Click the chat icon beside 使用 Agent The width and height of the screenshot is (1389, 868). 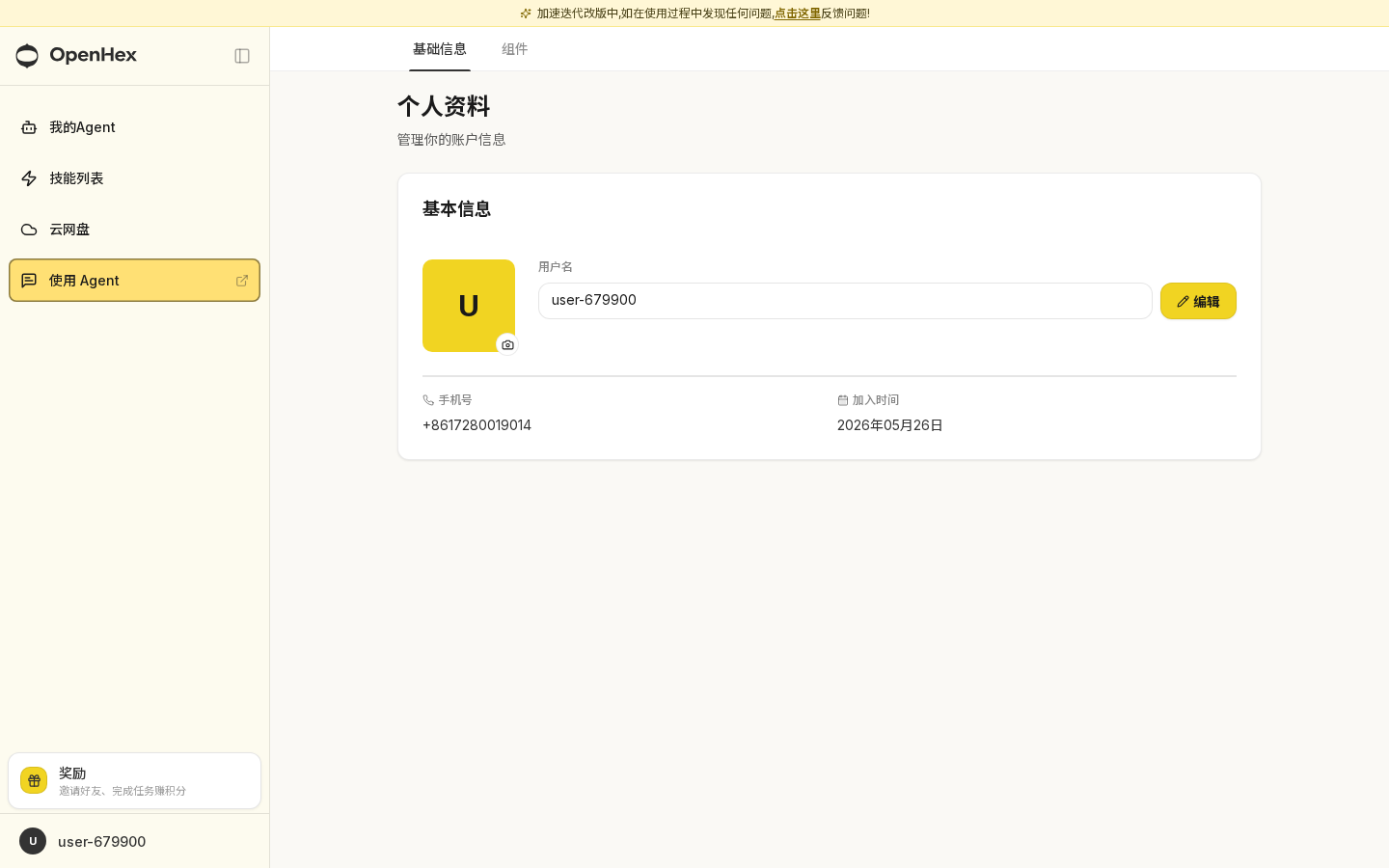click(29, 281)
